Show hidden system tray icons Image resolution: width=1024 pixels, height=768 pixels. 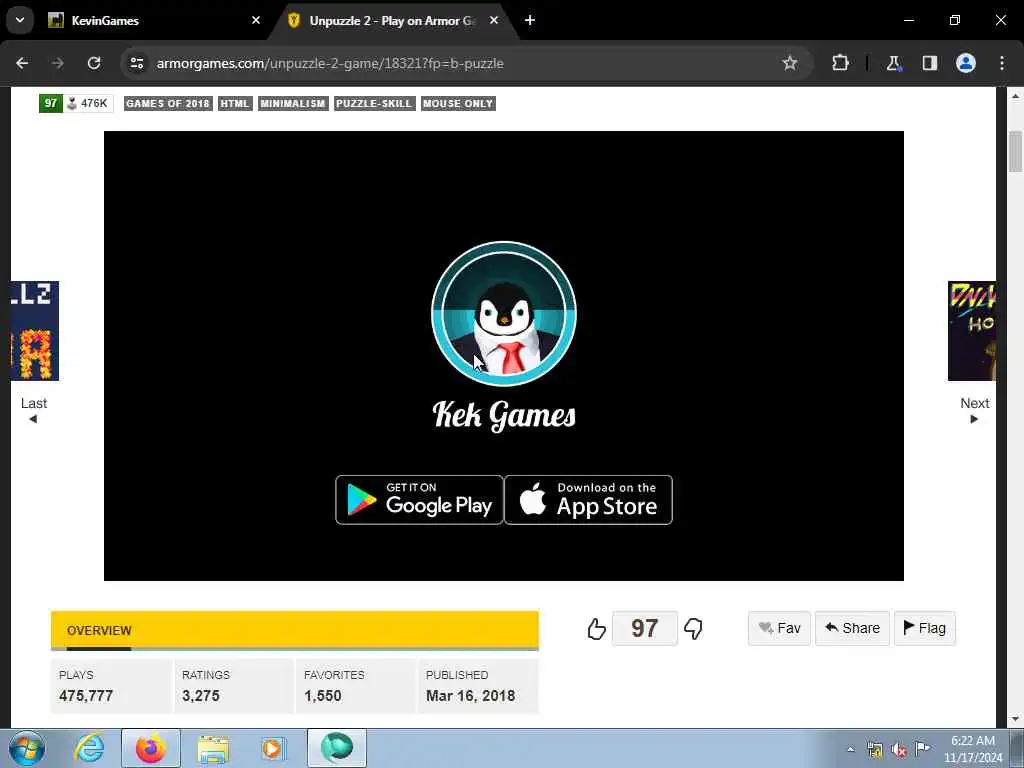tap(850, 750)
